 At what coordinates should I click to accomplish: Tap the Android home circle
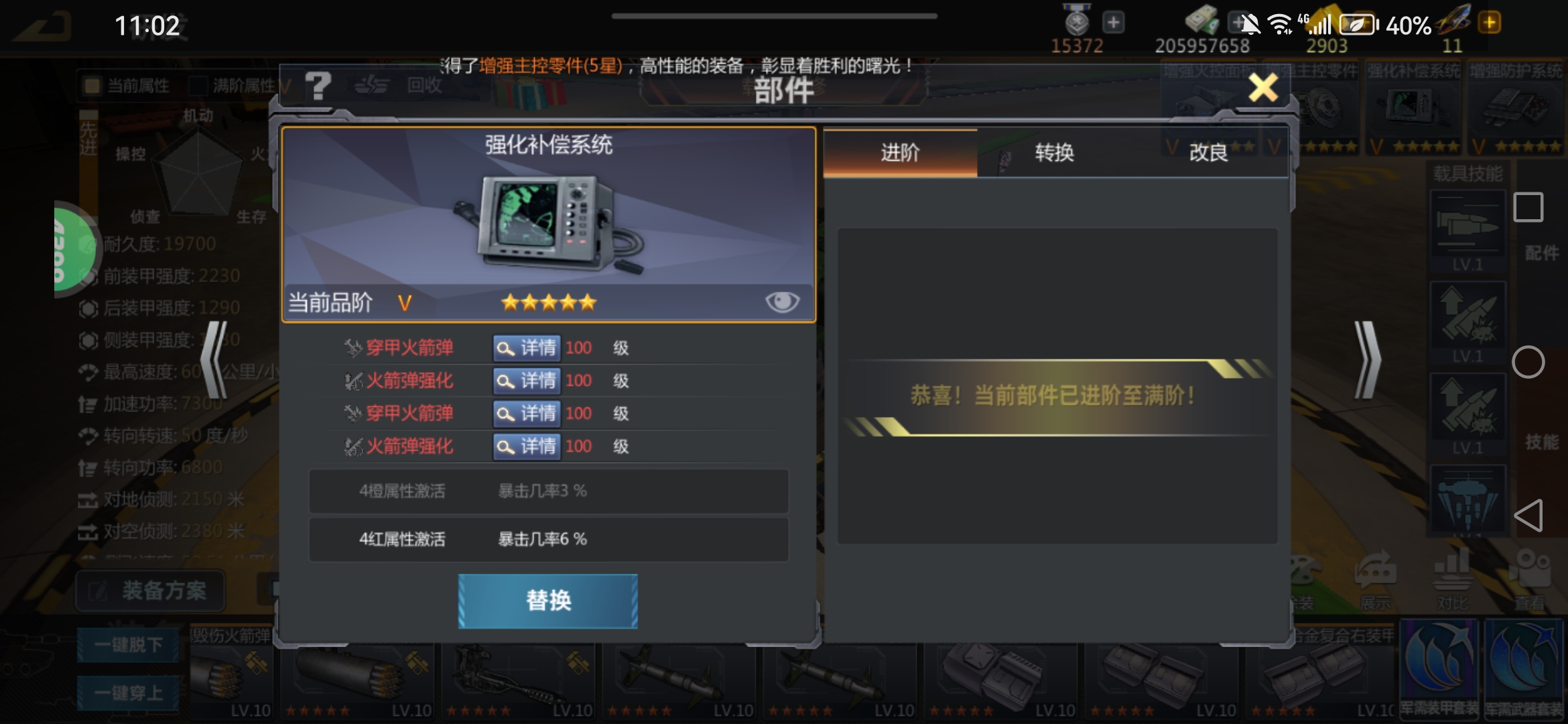[1528, 362]
